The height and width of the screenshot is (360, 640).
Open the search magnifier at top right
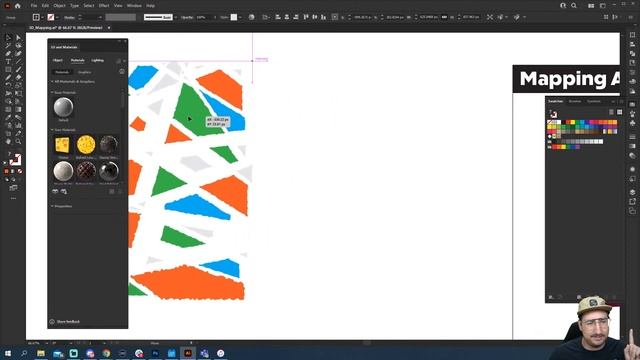pyautogui.click(x=574, y=6)
